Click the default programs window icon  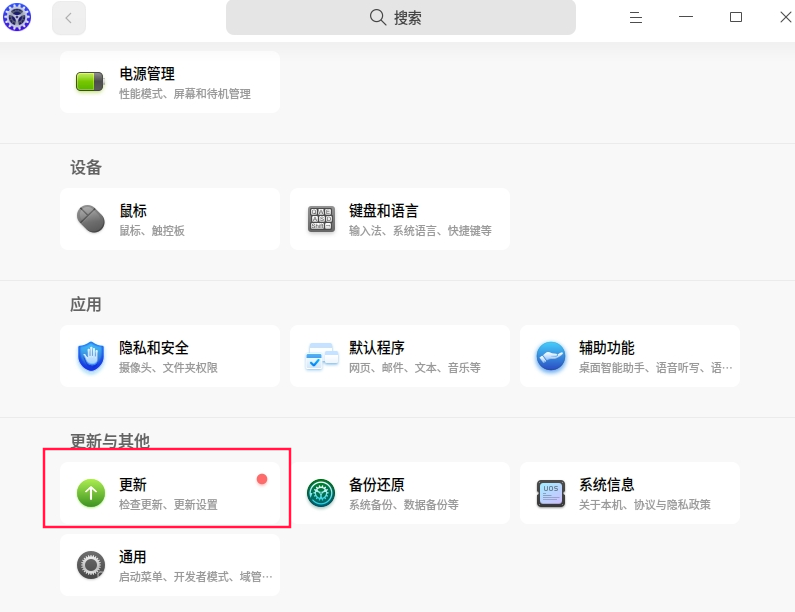(x=321, y=356)
